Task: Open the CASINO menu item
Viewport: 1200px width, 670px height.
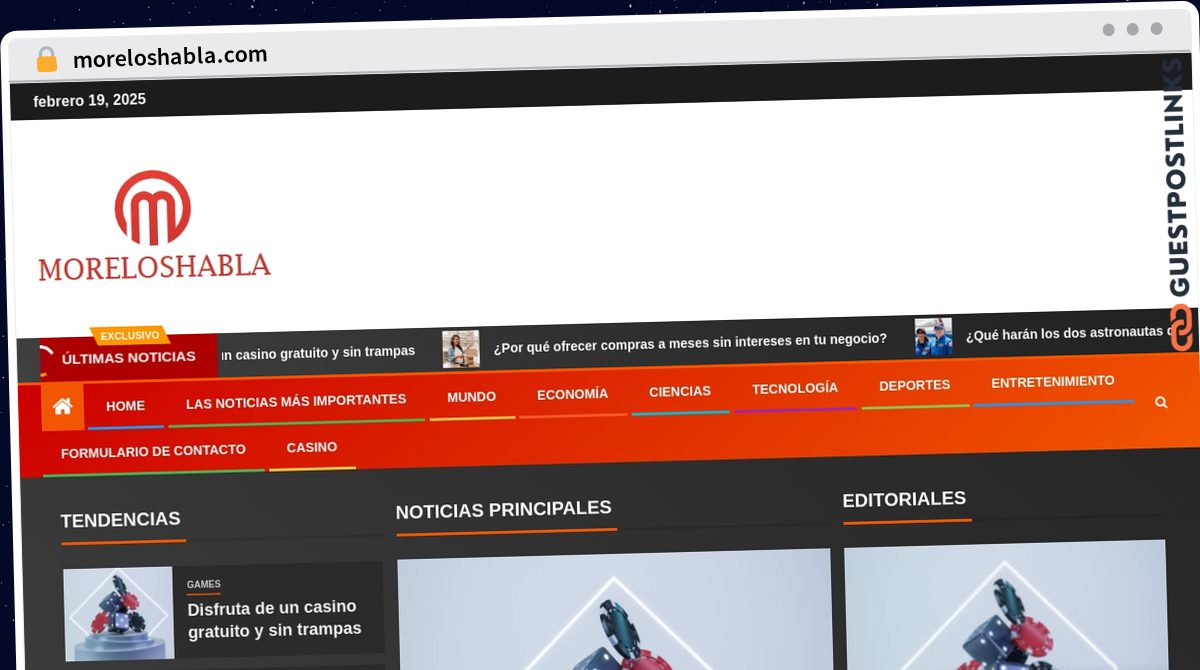Action: [x=312, y=447]
